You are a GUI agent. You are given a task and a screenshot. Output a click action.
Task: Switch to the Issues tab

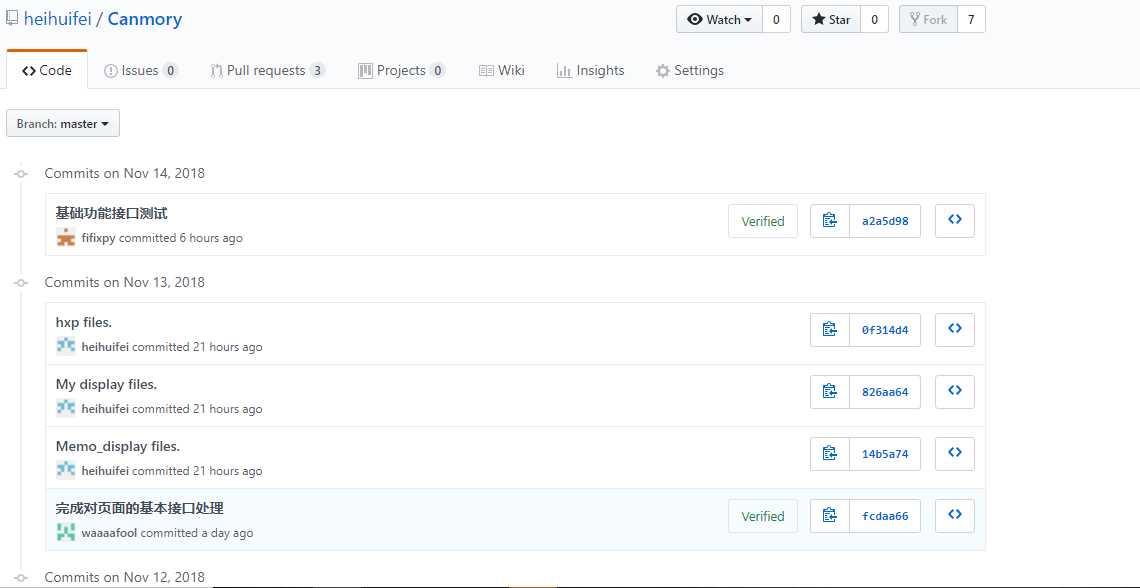point(141,71)
